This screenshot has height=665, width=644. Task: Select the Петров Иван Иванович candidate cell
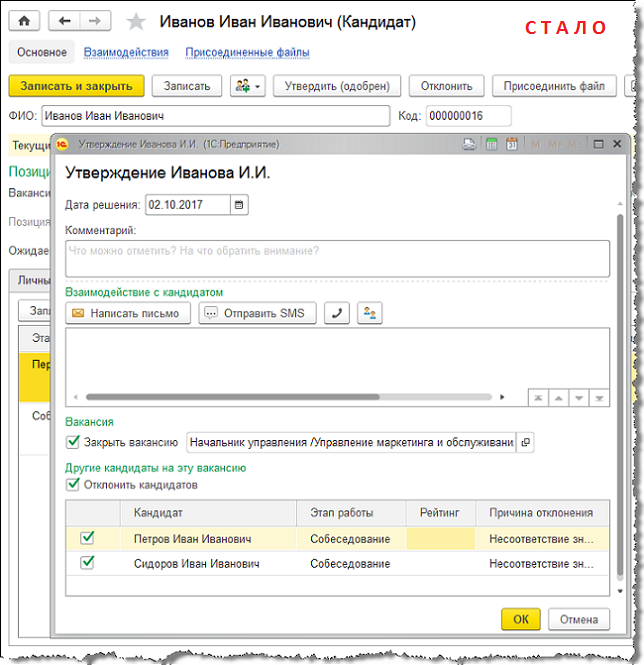[x=208, y=539]
